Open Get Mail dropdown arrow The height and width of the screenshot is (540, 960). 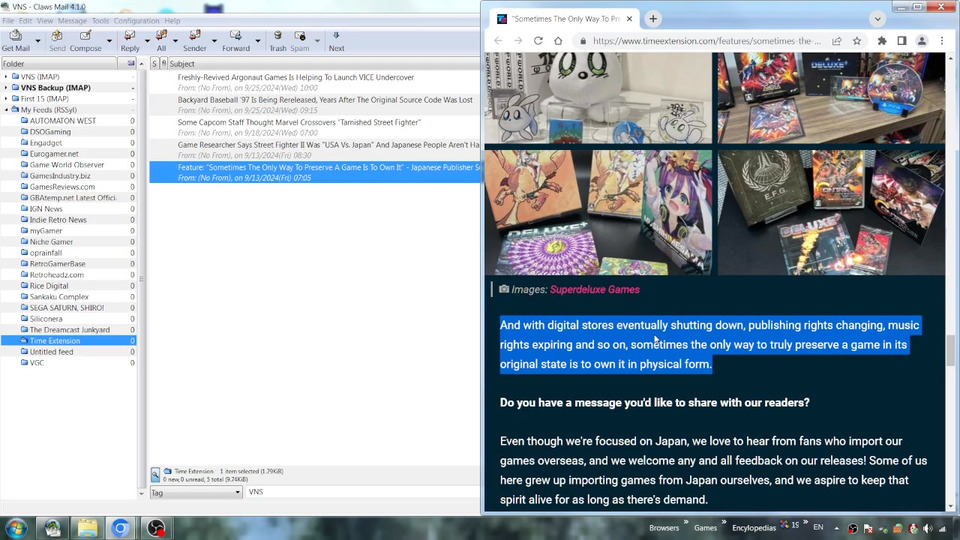tap(38, 41)
